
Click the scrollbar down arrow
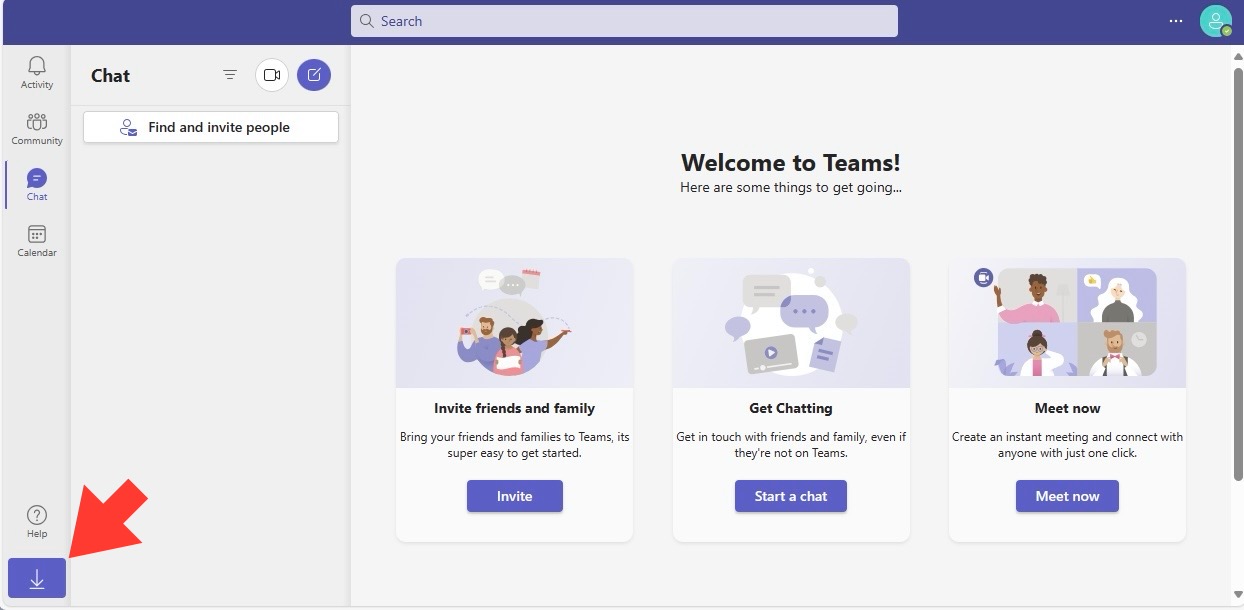pos(1238,596)
